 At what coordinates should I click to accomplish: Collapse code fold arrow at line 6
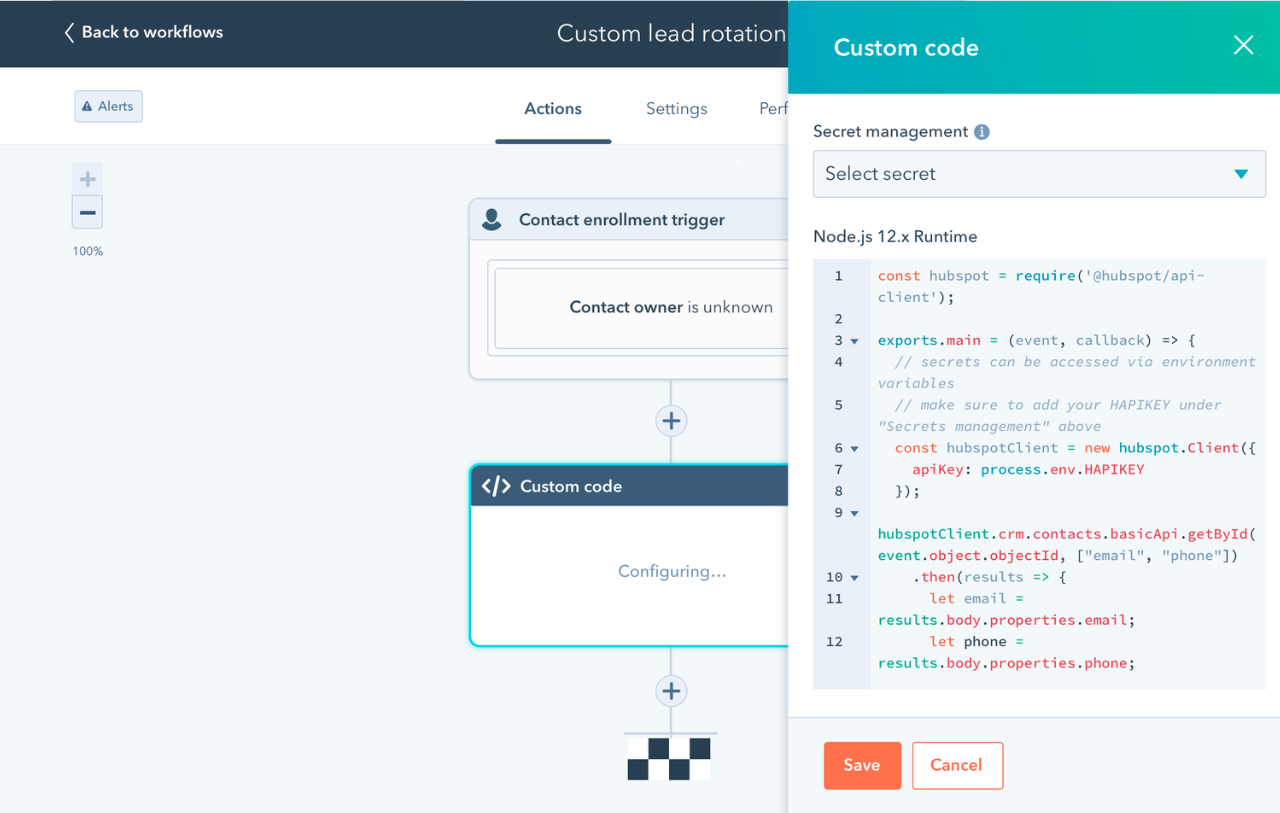coord(854,449)
